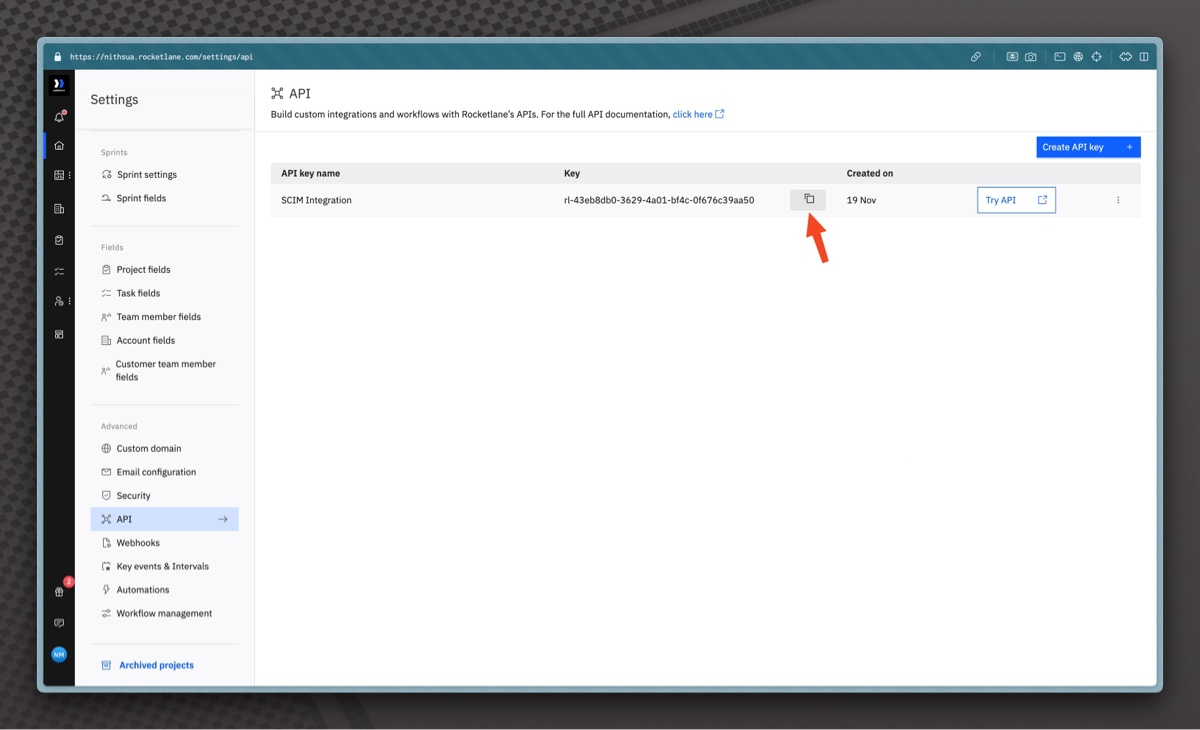This screenshot has width=1200, height=730.
Task: Click the 'Key' column header
Action: coord(572,173)
